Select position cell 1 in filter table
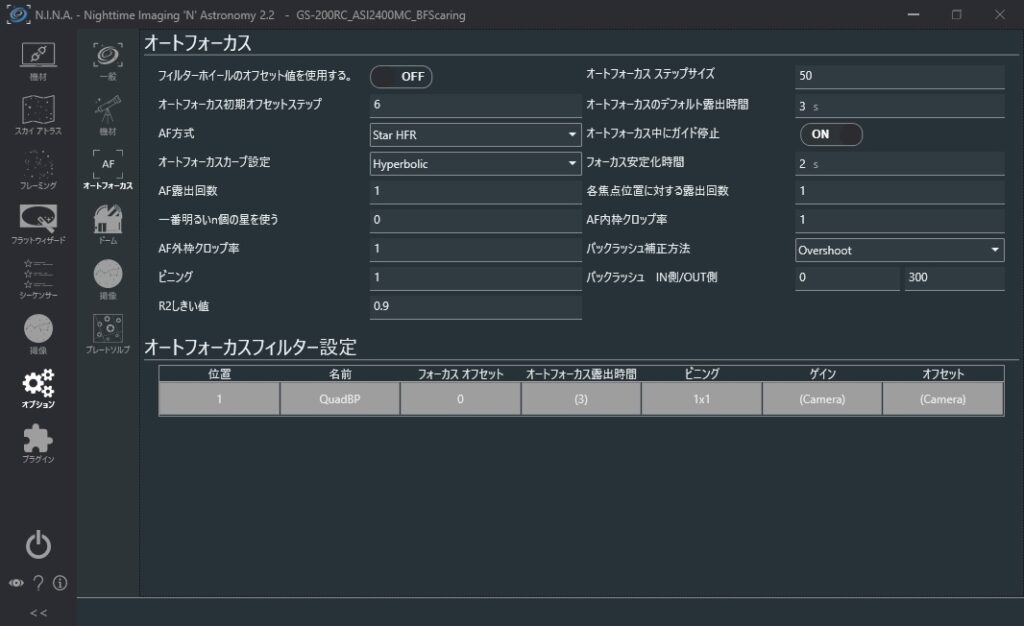The height and width of the screenshot is (626, 1024). 219,399
